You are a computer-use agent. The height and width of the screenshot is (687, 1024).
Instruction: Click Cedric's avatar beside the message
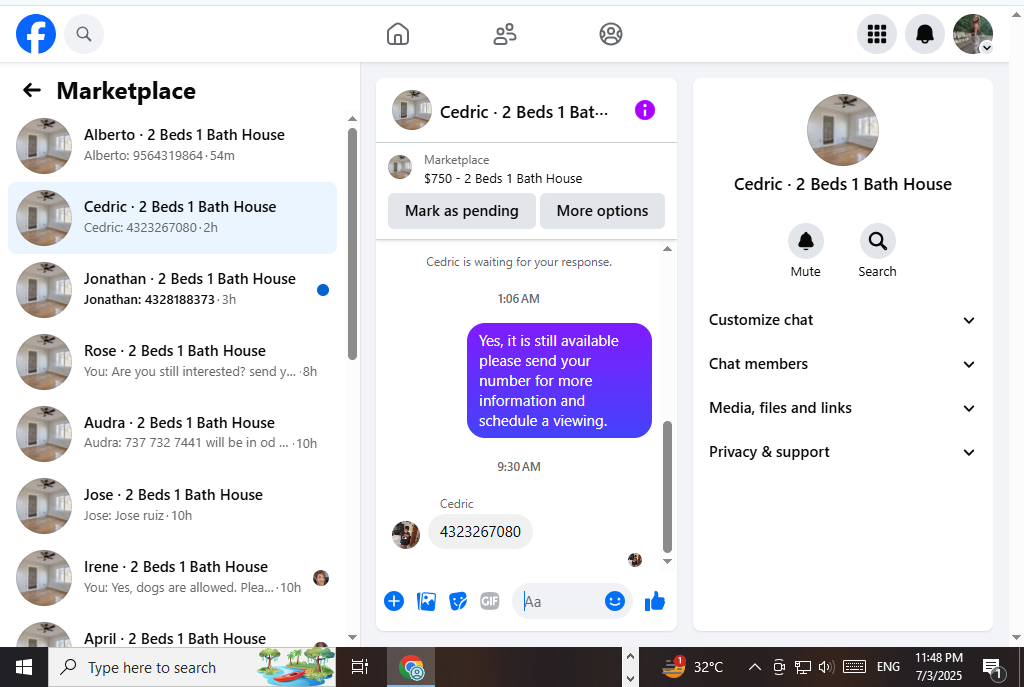point(406,535)
